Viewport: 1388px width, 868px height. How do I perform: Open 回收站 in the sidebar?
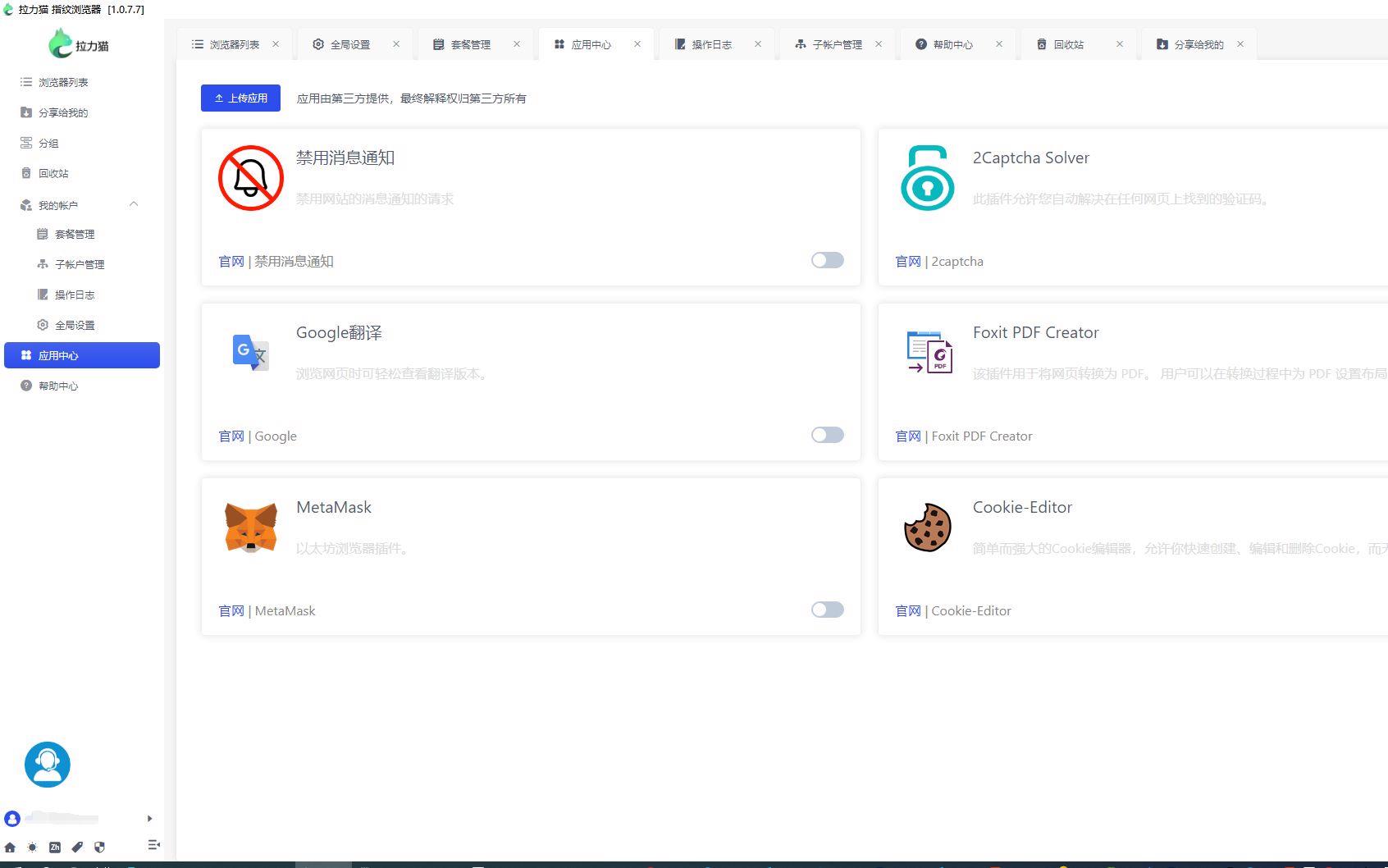pyautogui.click(x=82, y=173)
